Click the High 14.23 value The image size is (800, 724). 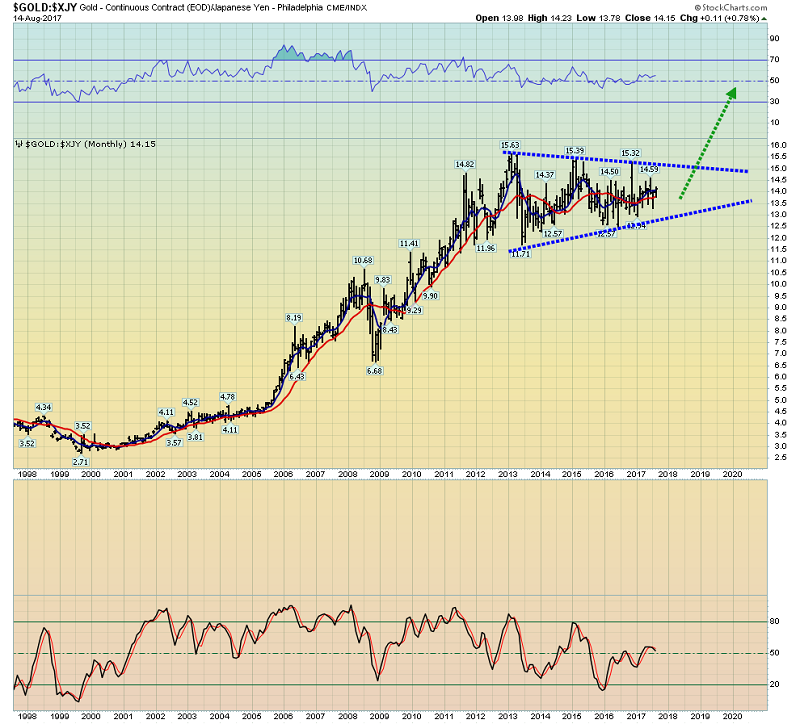(550, 18)
